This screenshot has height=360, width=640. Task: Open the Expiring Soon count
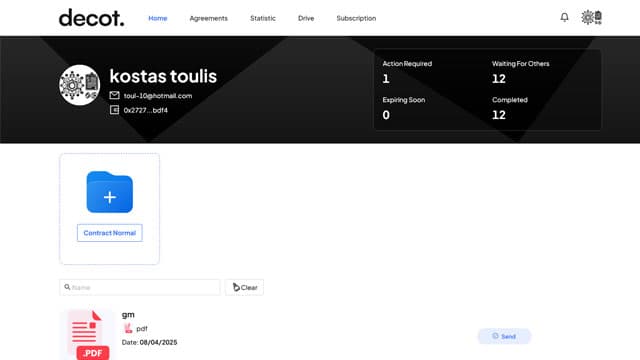(x=386, y=115)
